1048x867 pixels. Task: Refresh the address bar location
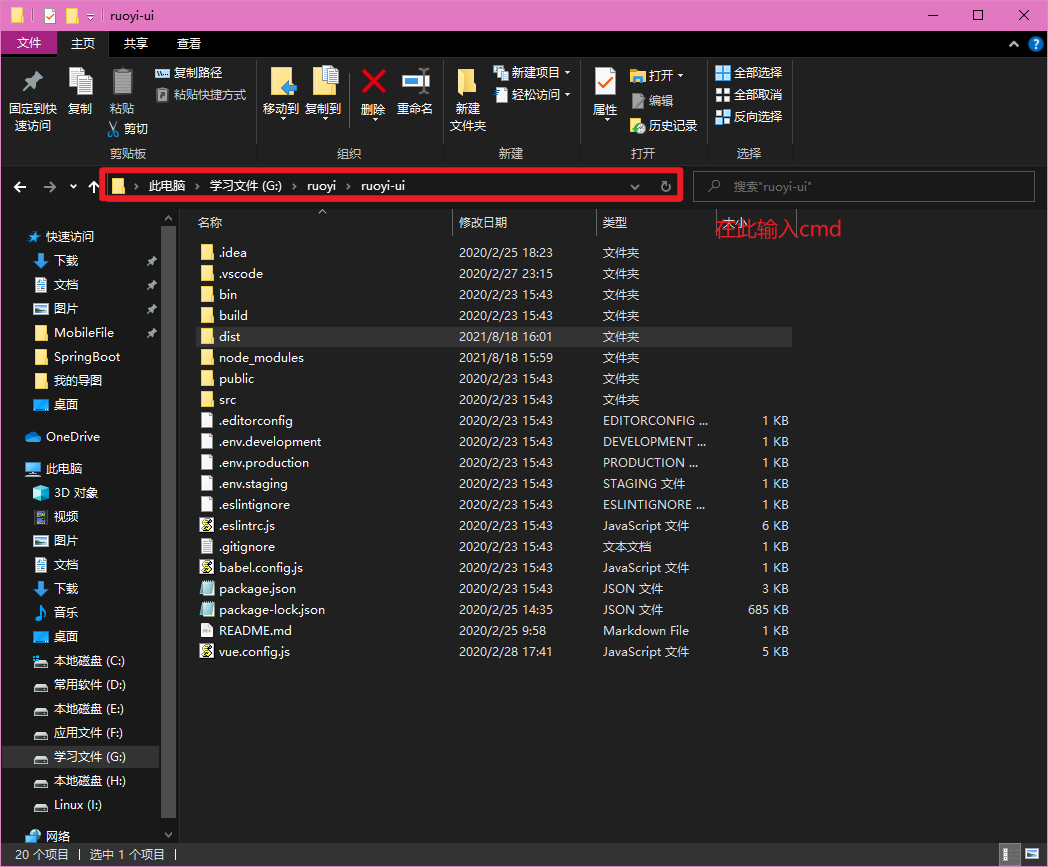point(666,187)
